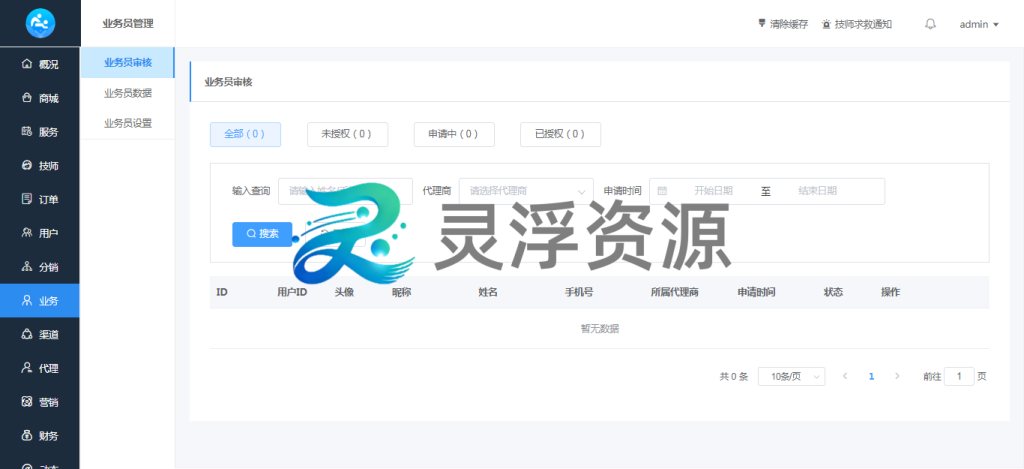Click the 头像 column header
Screen dimensions: 1024x469
(x=344, y=293)
